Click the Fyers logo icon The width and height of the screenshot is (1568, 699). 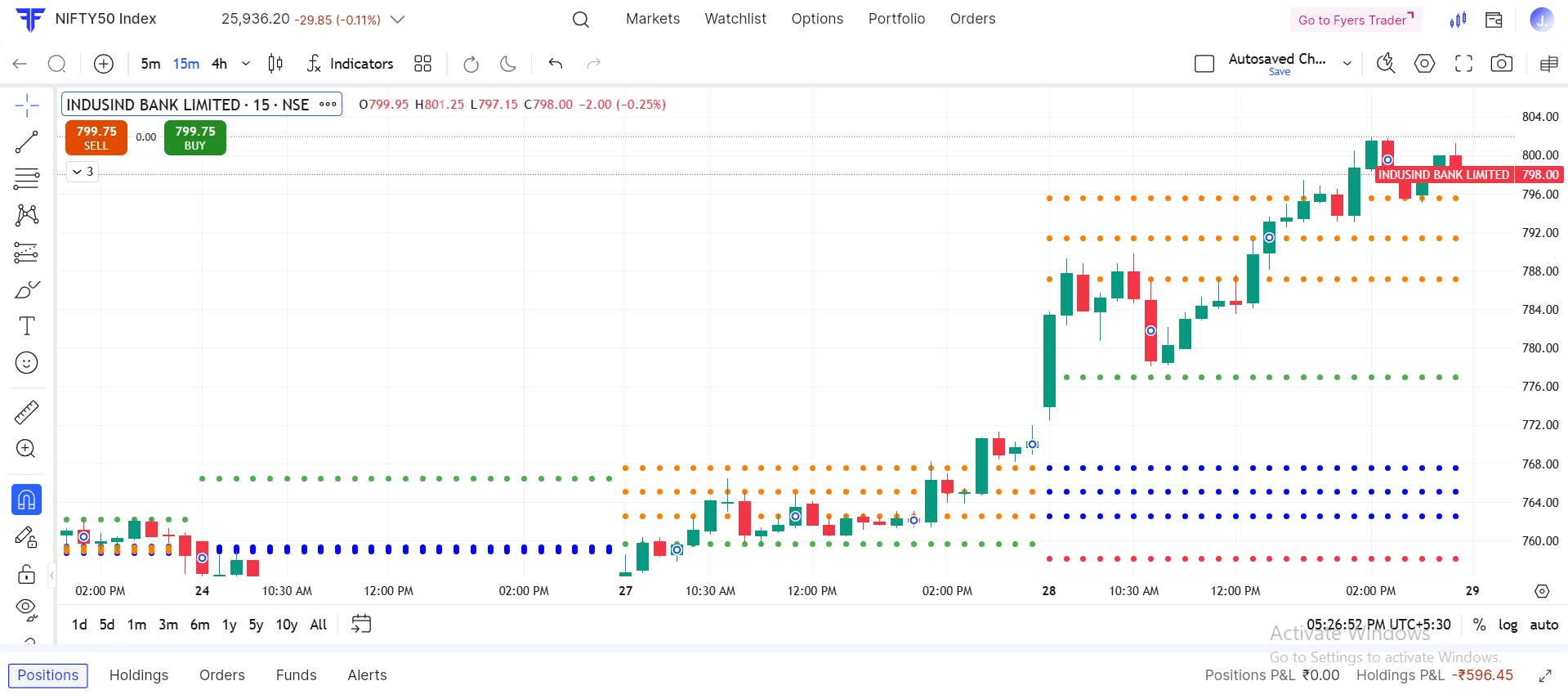31,19
